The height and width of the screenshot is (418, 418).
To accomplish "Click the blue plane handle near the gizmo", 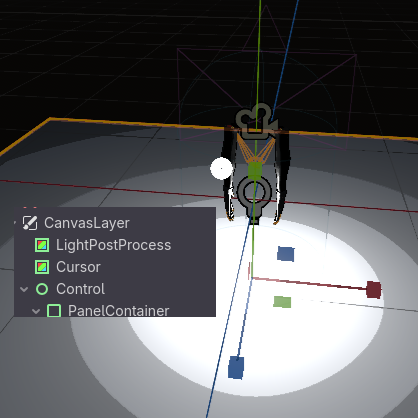I will [286, 254].
